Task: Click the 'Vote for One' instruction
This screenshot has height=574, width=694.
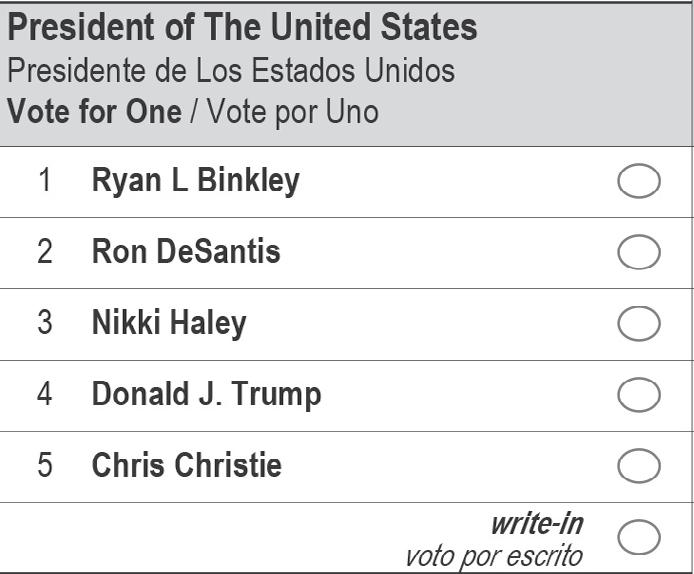Action: click(x=95, y=111)
